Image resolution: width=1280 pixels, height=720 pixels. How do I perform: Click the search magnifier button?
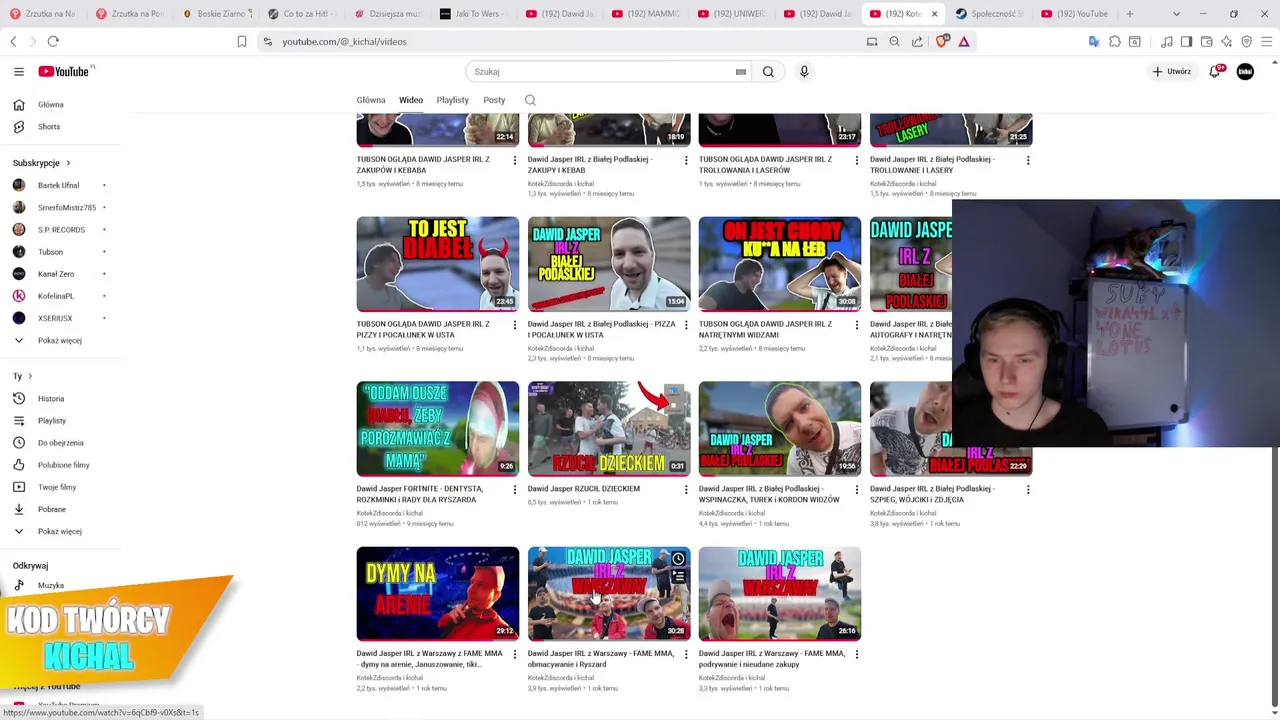[768, 72]
